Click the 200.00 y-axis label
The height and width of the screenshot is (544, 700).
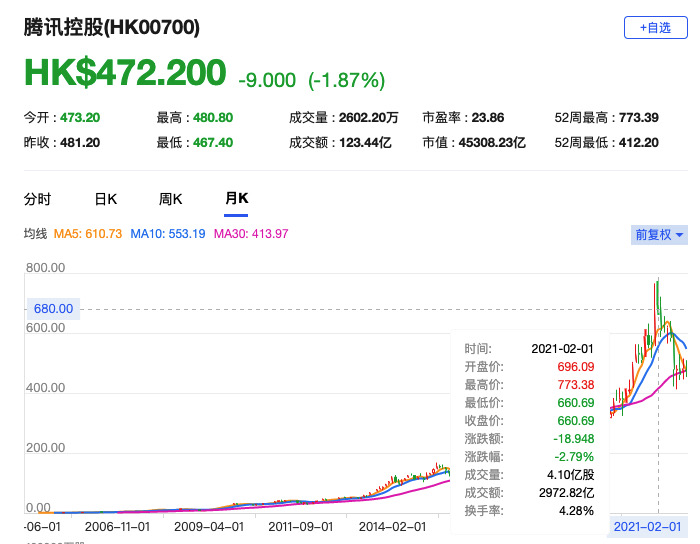click(46, 448)
